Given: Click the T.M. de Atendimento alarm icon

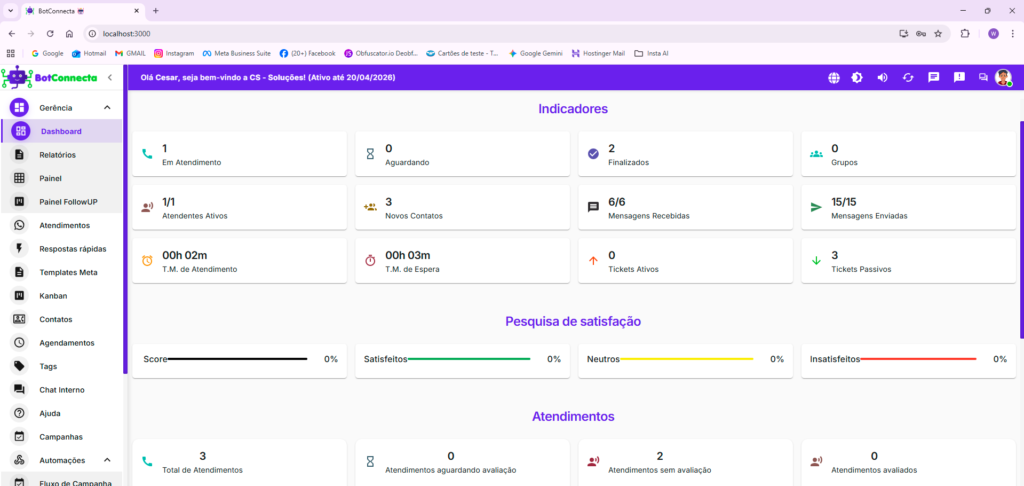Looking at the screenshot, I should tap(147, 261).
